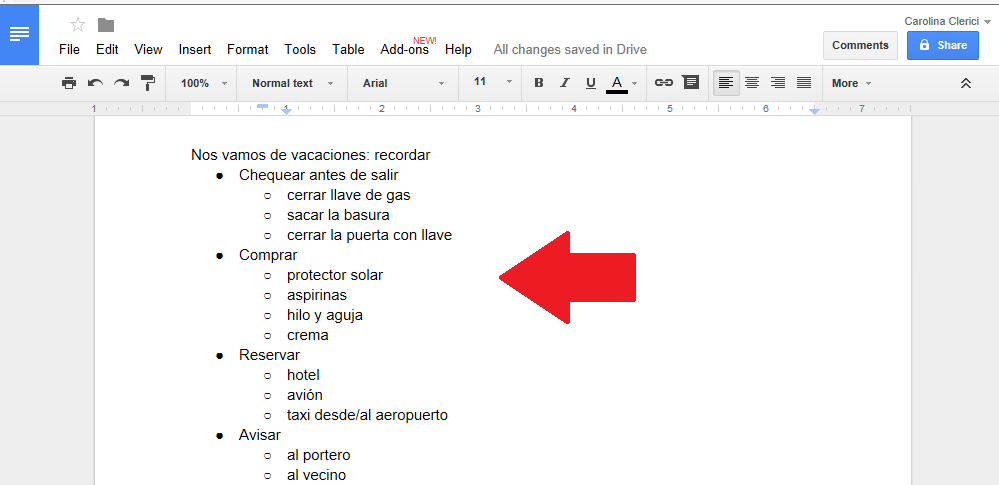Open the View menu
Screen dimensions: 999x485
[148, 49]
